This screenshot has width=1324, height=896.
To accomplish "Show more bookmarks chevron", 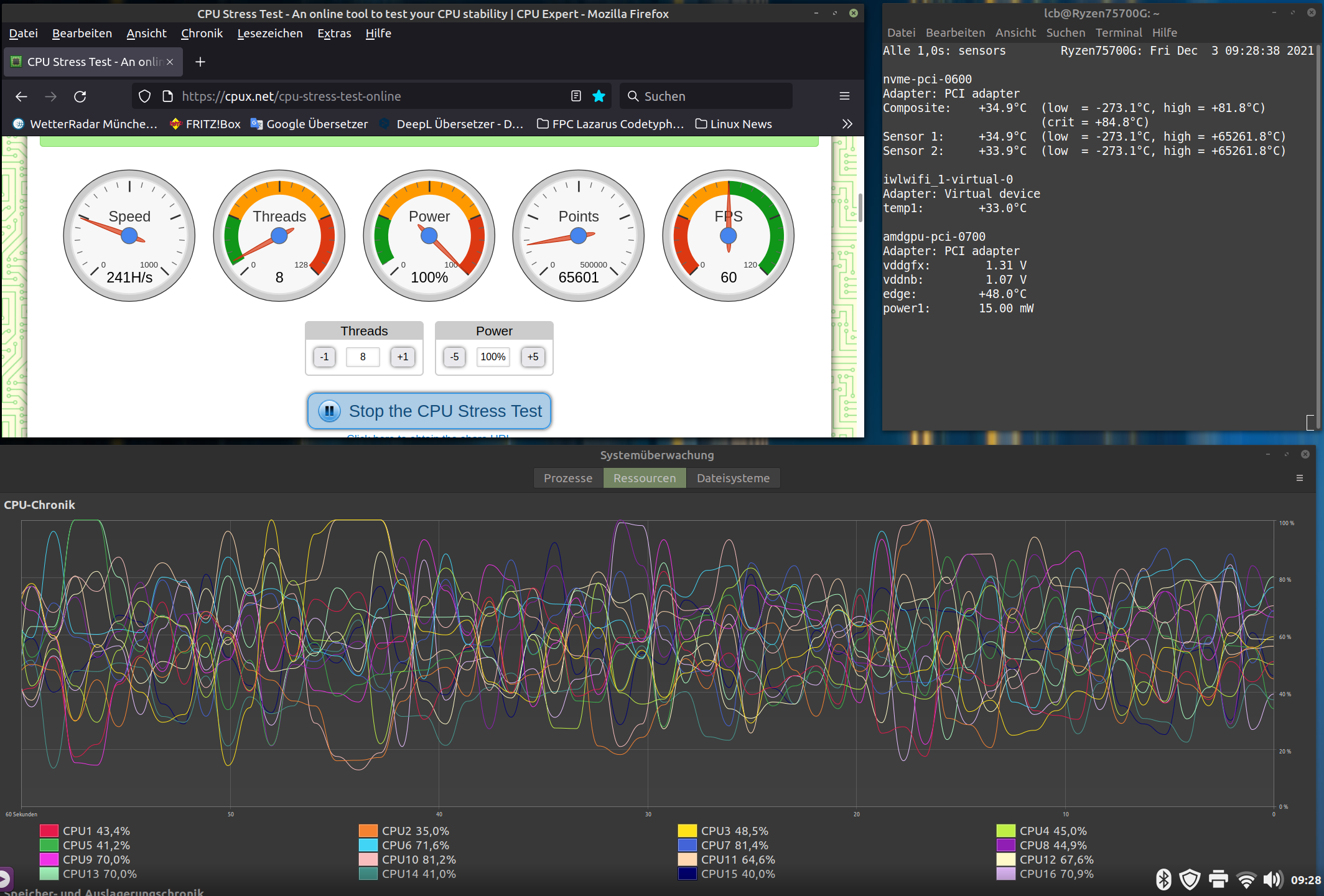I will (847, 124).
